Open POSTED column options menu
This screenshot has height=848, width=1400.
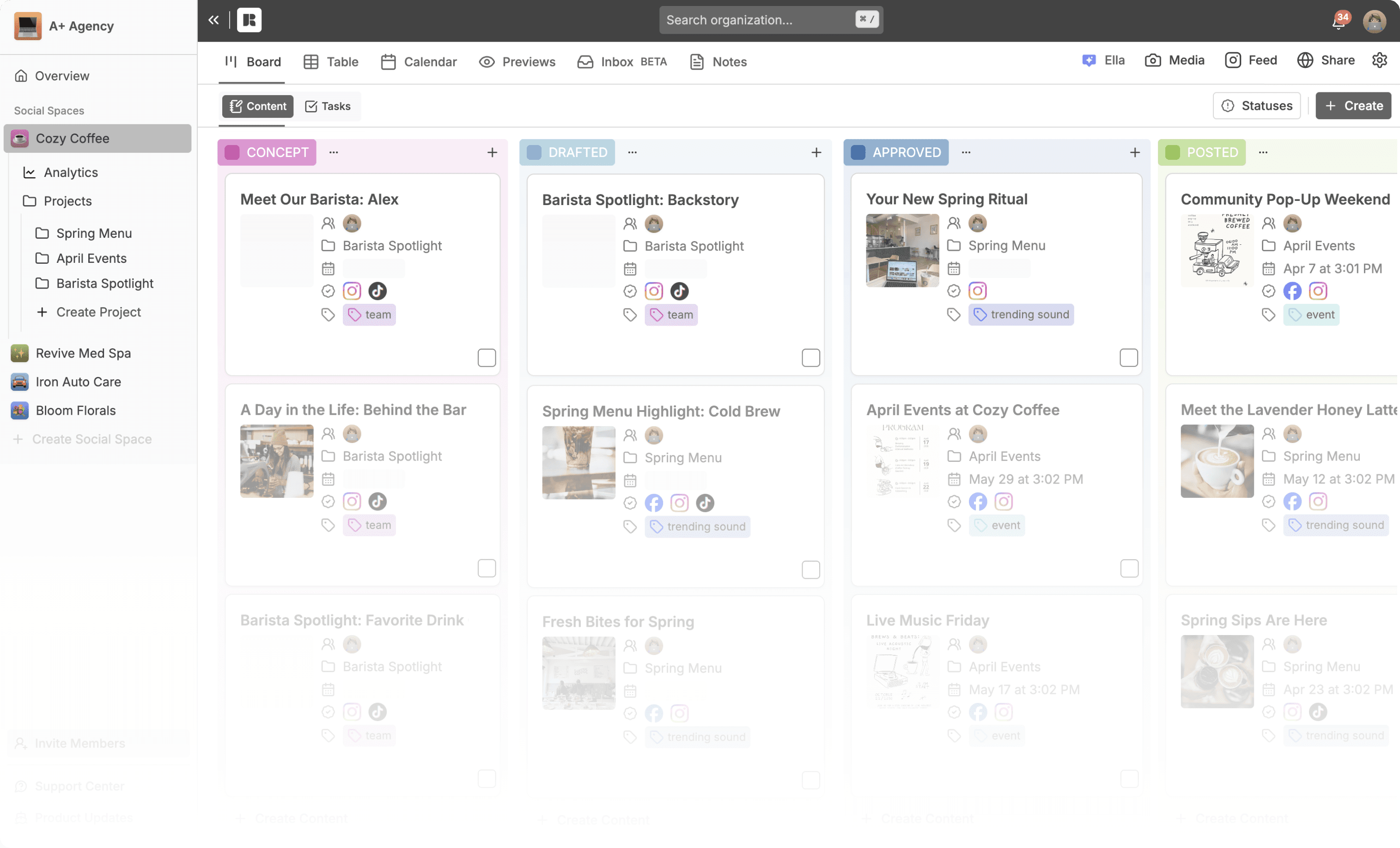[1263, 152]
